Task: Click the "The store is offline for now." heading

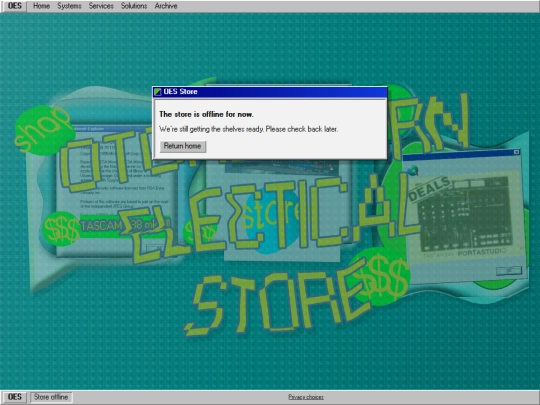Action: click(206, 114)
